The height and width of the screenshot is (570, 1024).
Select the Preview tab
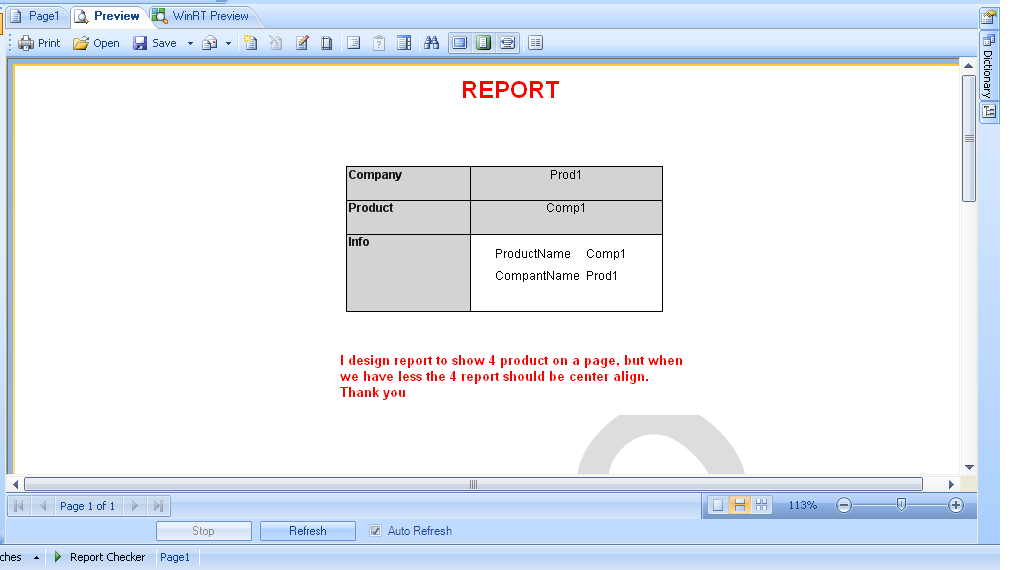coord(107,16)
